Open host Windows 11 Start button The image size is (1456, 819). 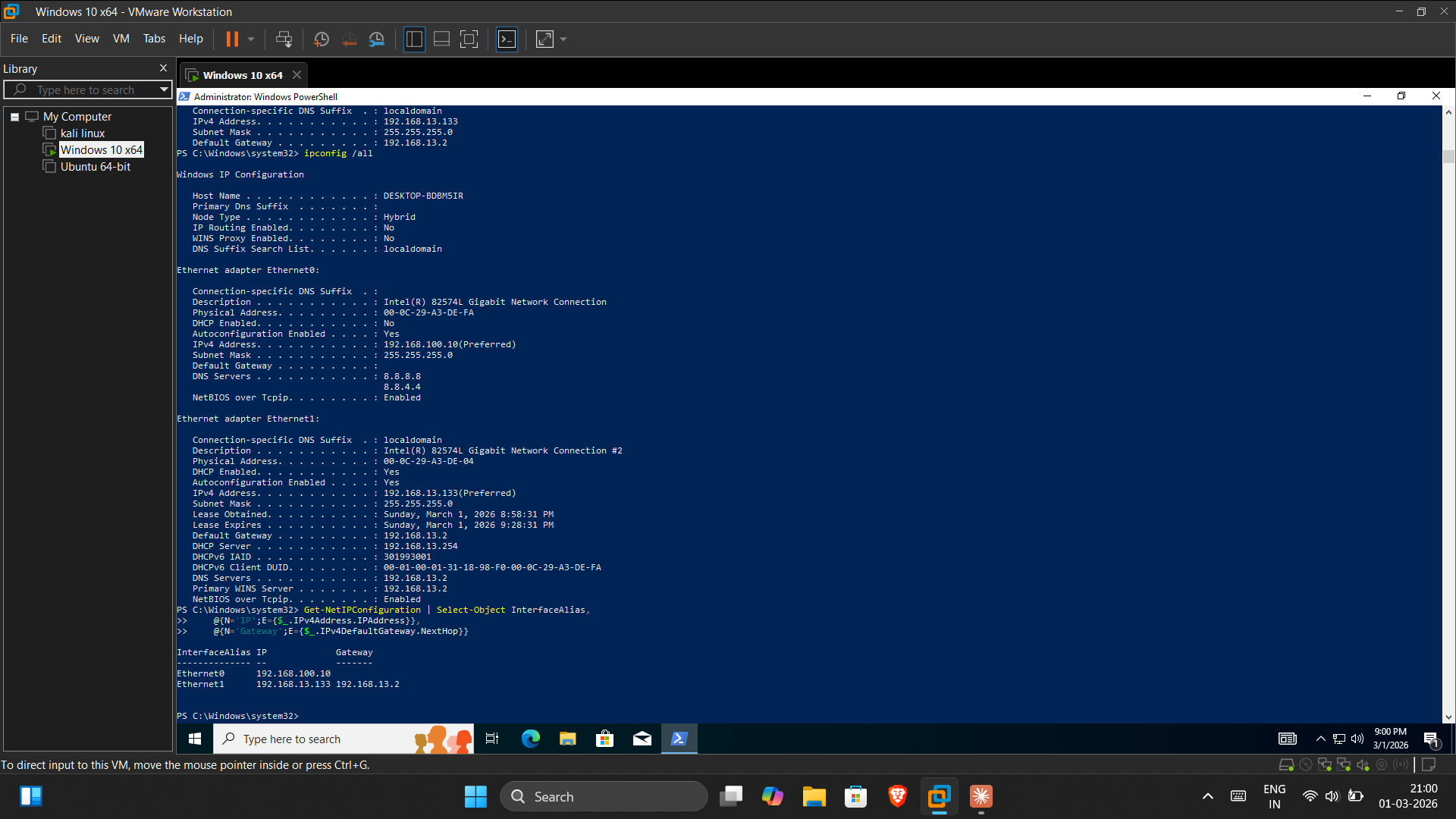(x=475, y=796)
